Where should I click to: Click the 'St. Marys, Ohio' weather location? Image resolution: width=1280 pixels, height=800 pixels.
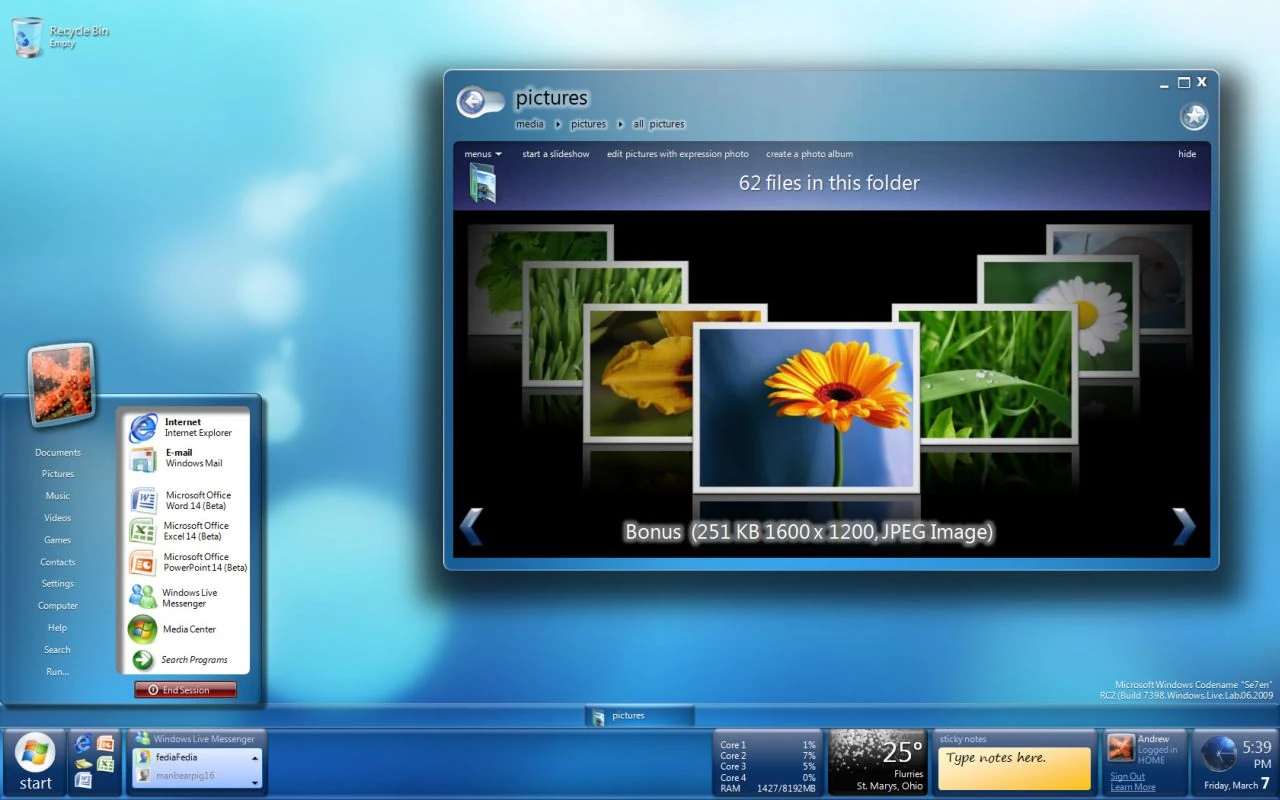(x=890, y=786)
